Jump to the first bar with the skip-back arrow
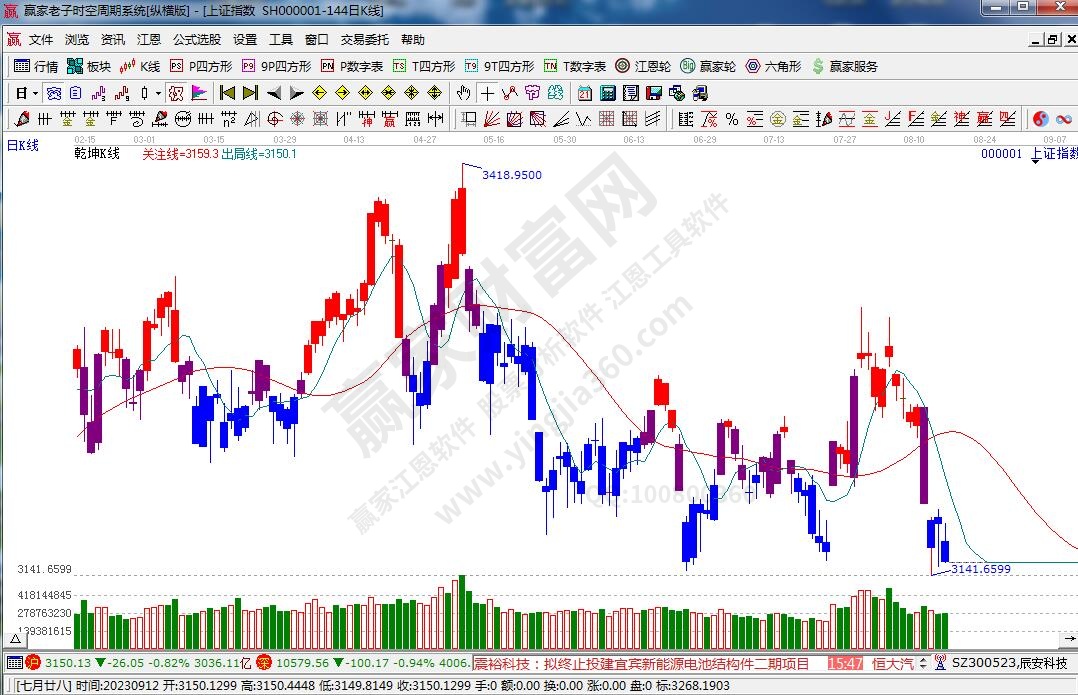 point(227,93)
